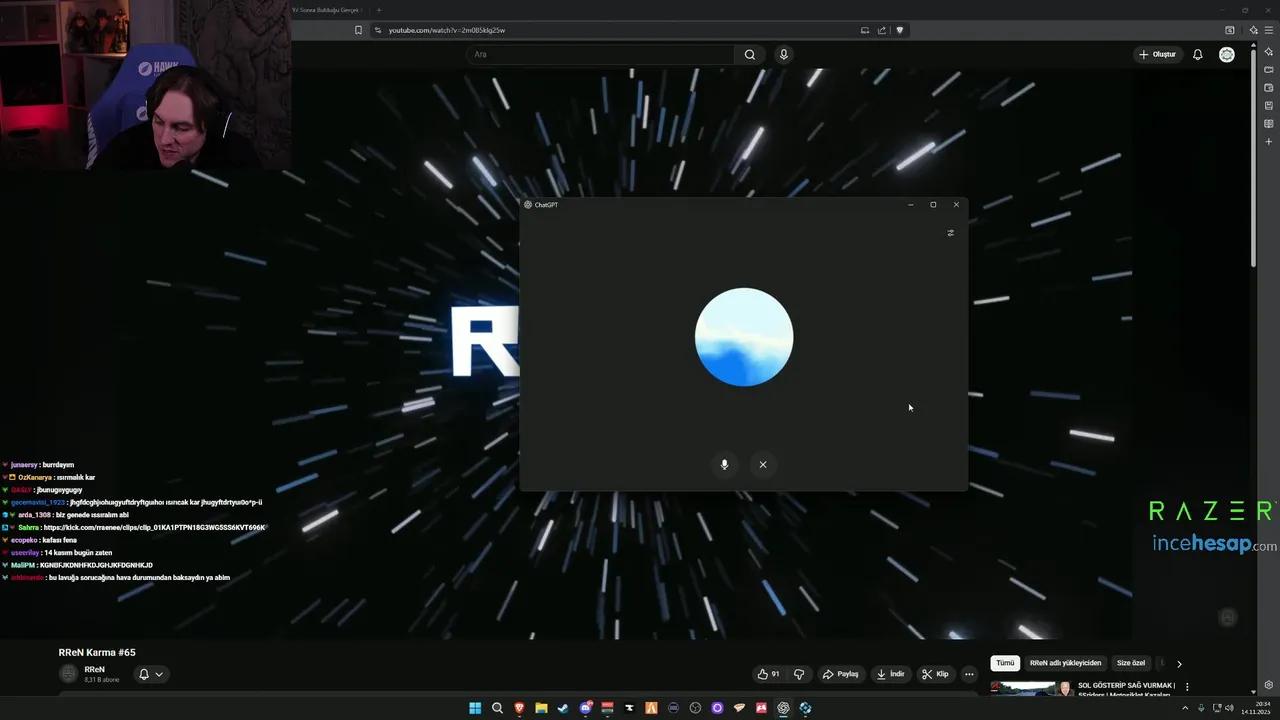Open ChatGPT voice settings sliders icon

click(x=950, y=233)
